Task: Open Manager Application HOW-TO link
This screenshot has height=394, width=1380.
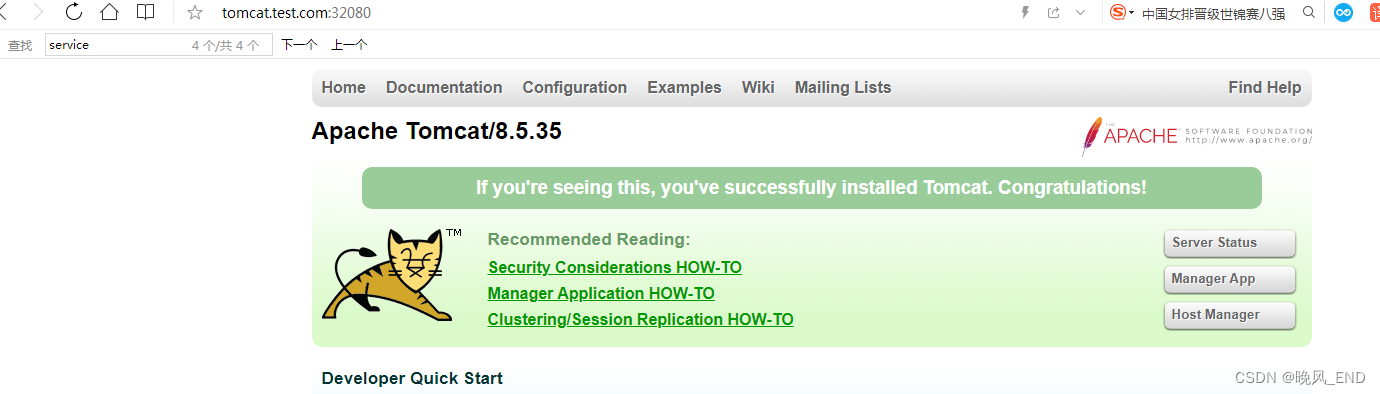Action: 601,294
